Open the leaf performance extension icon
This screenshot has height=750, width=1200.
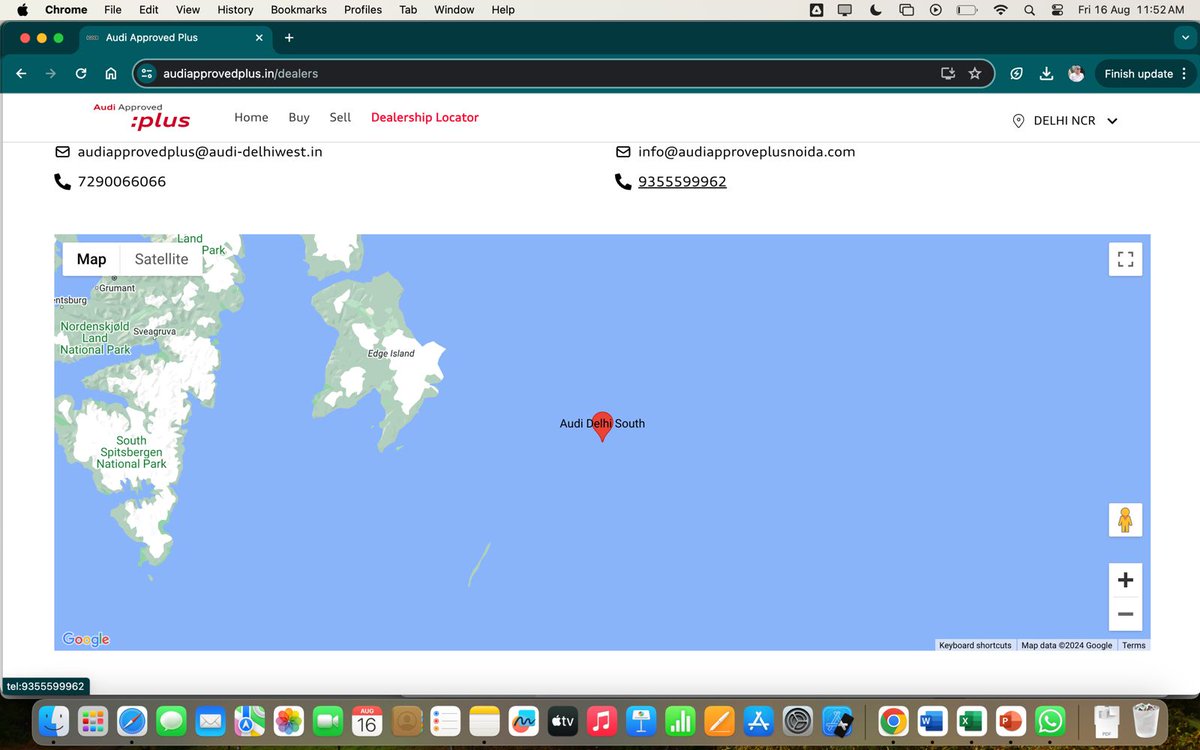click(x=1016, y=73)
